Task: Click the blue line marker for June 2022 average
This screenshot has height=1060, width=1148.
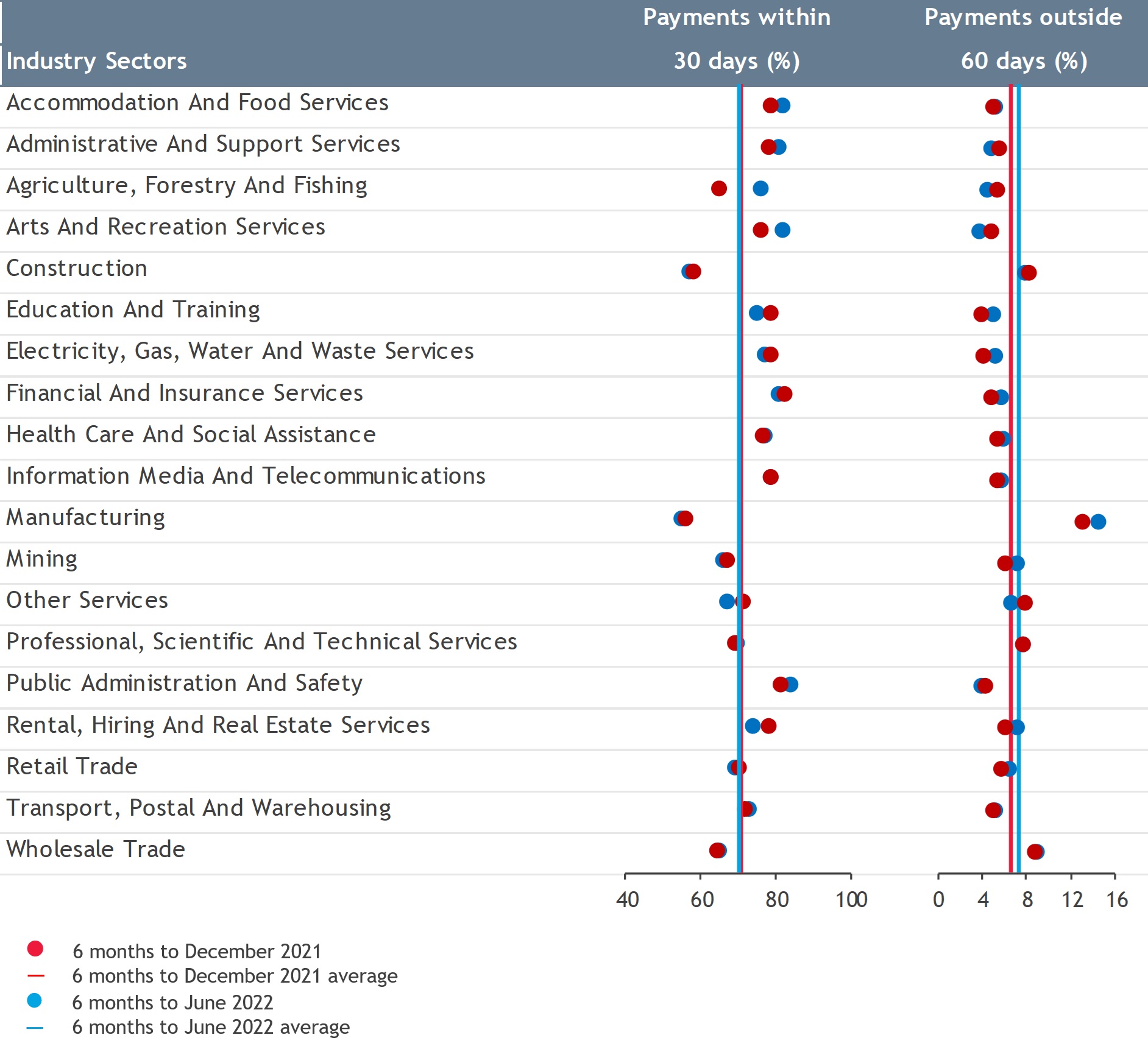Action: [x=35, y=1028]
